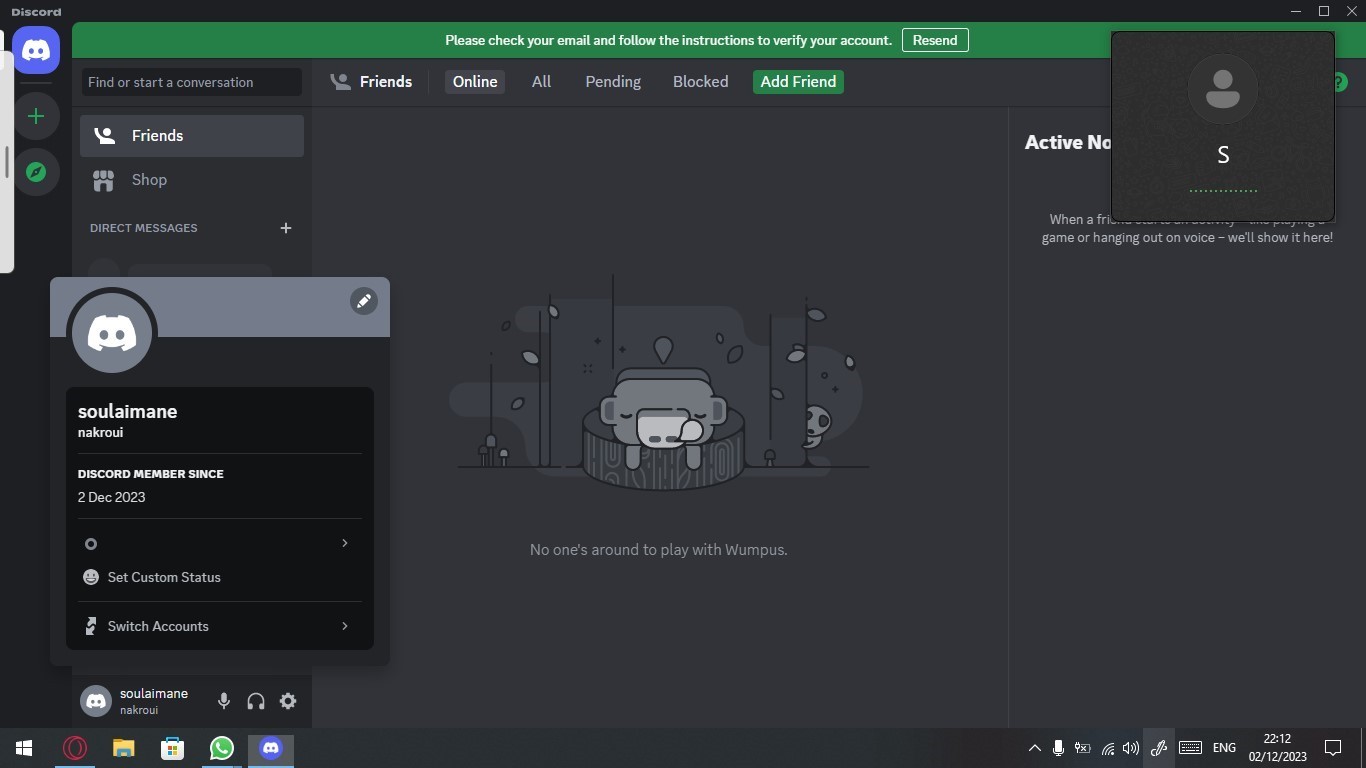Focus Find or start a conversation field
Screen dimensions: 1366x768
(x=192, y=82)
